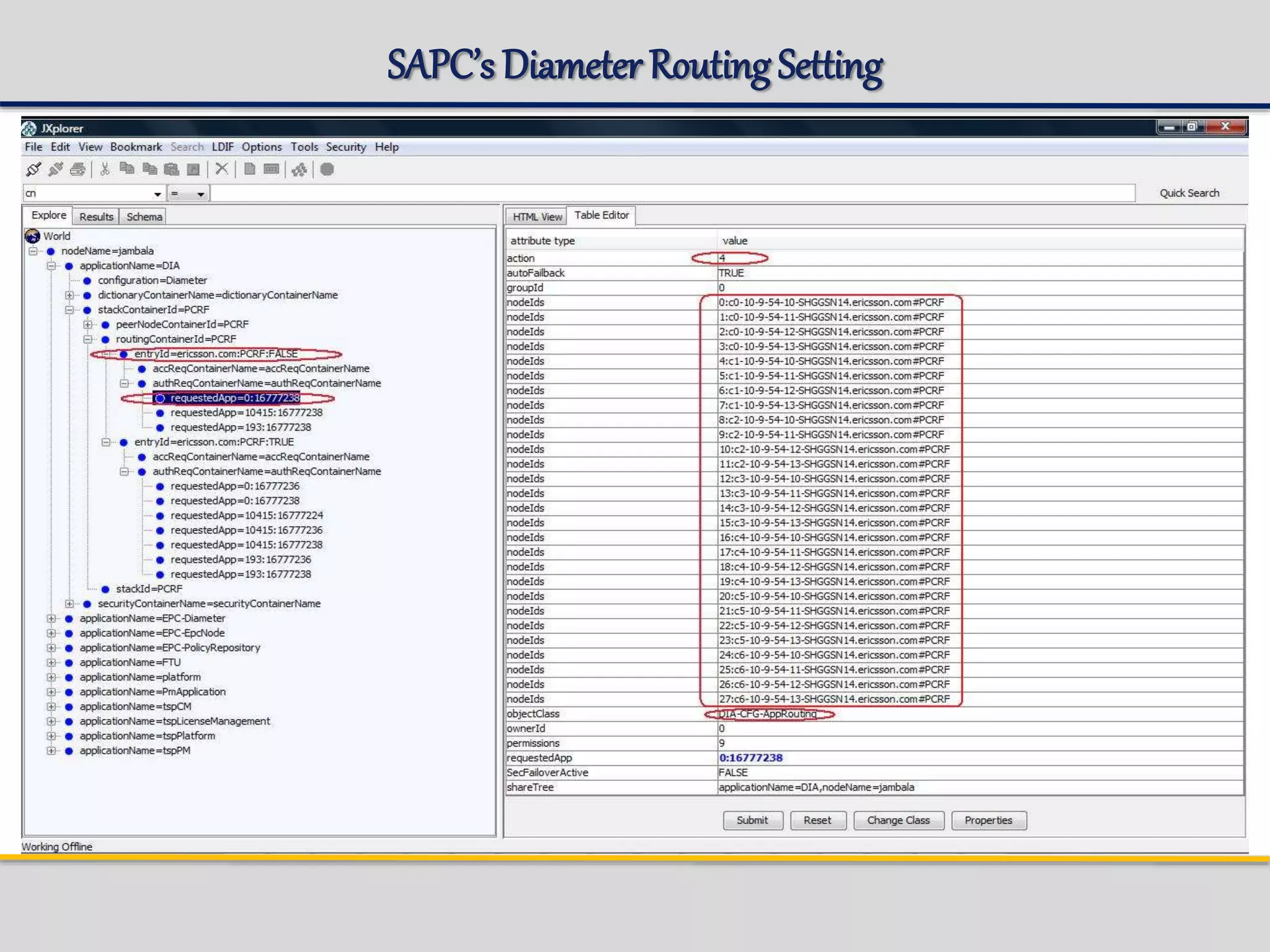Open the File menu
The height and width of the screenshot is (952, 1270).
(x=33, y=147)
